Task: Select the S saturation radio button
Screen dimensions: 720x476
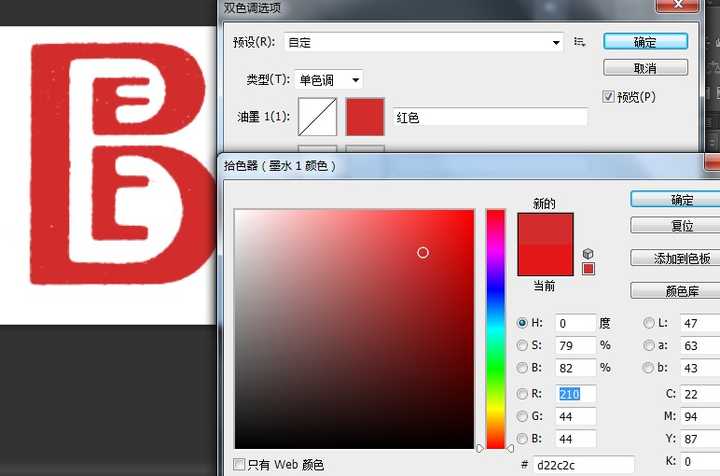Action: click(522, 345)
